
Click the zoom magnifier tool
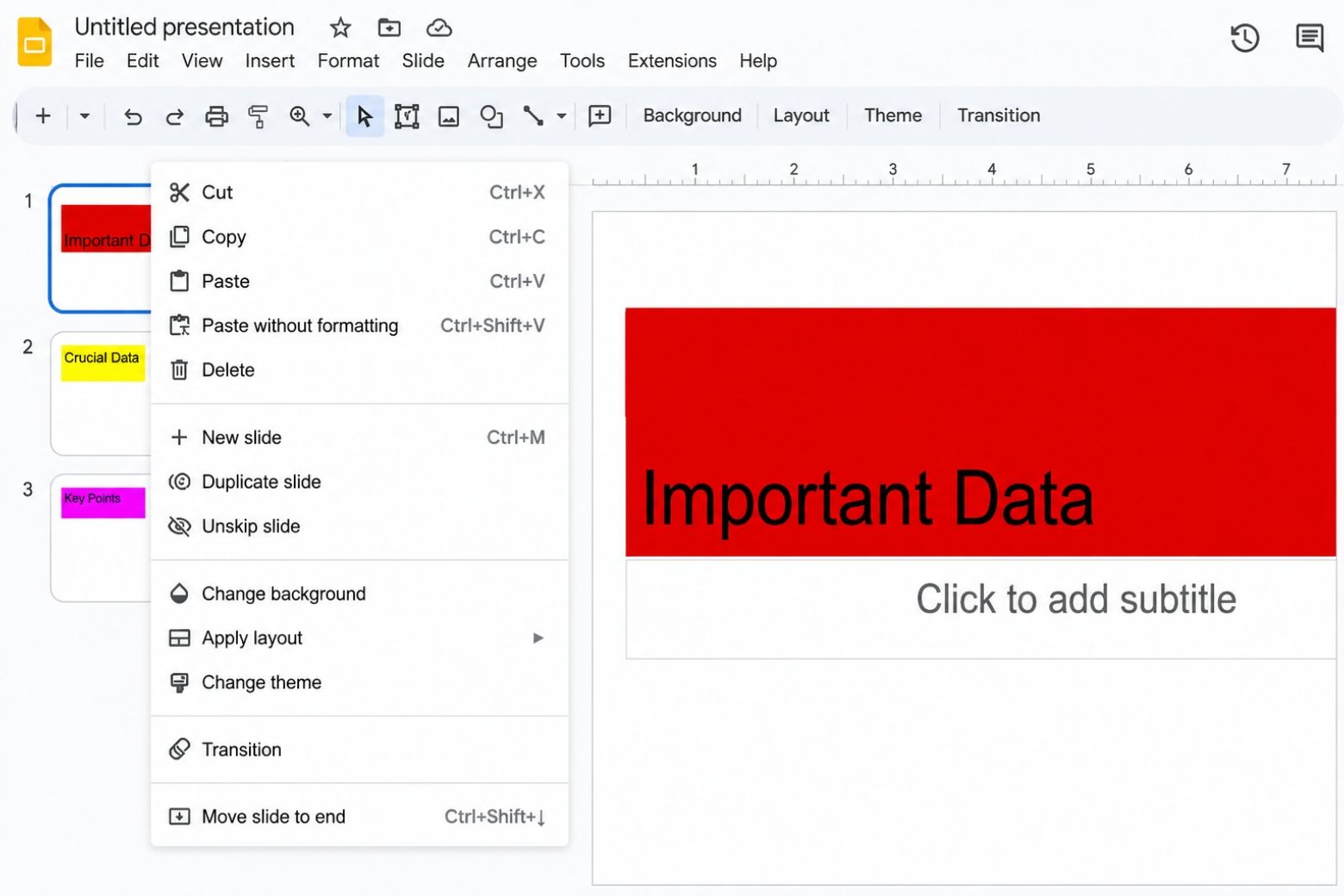pyautogui.click(x=299, y=115)
